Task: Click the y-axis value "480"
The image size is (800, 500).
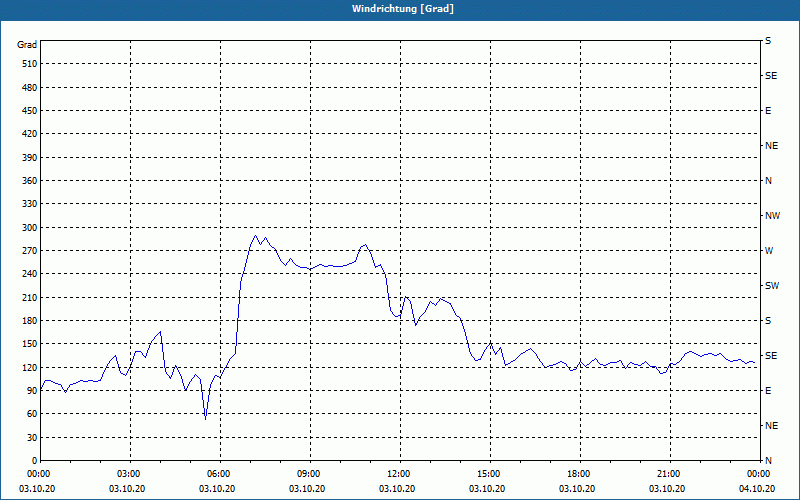Action: point(30,88)
